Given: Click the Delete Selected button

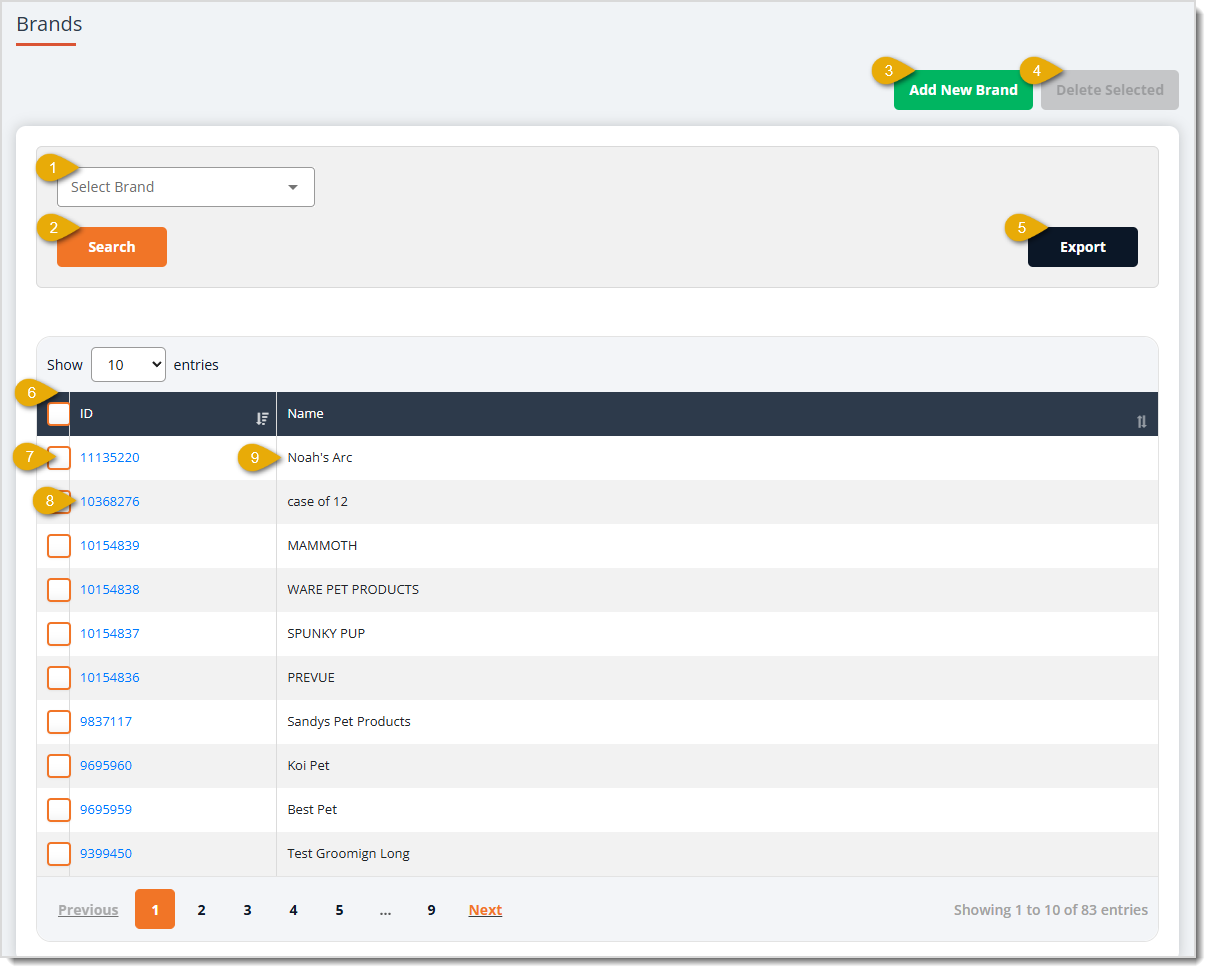Looking at the screenshot, I should pyautogui.click(x=1110, y=90).
